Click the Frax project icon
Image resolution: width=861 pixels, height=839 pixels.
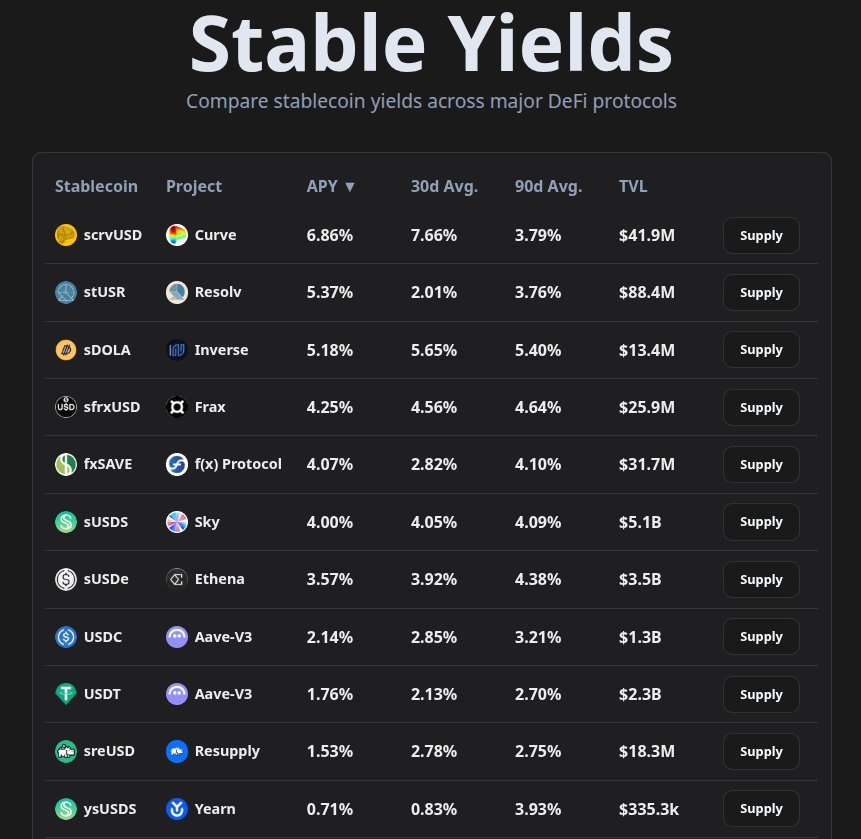(177, 408)
